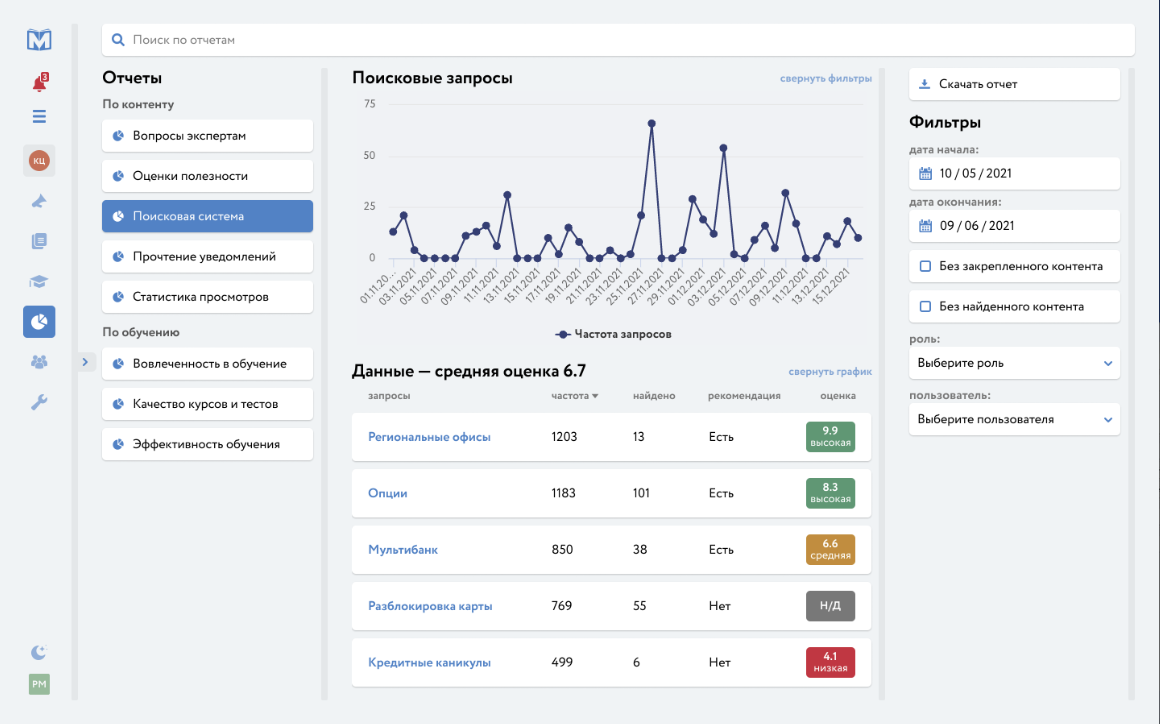The width and height of the screenshot is (1160, 724).
Task: Enable 'Без закрепленного контента' checkbox
Action: pyautogui.click(x=925, y=267)
